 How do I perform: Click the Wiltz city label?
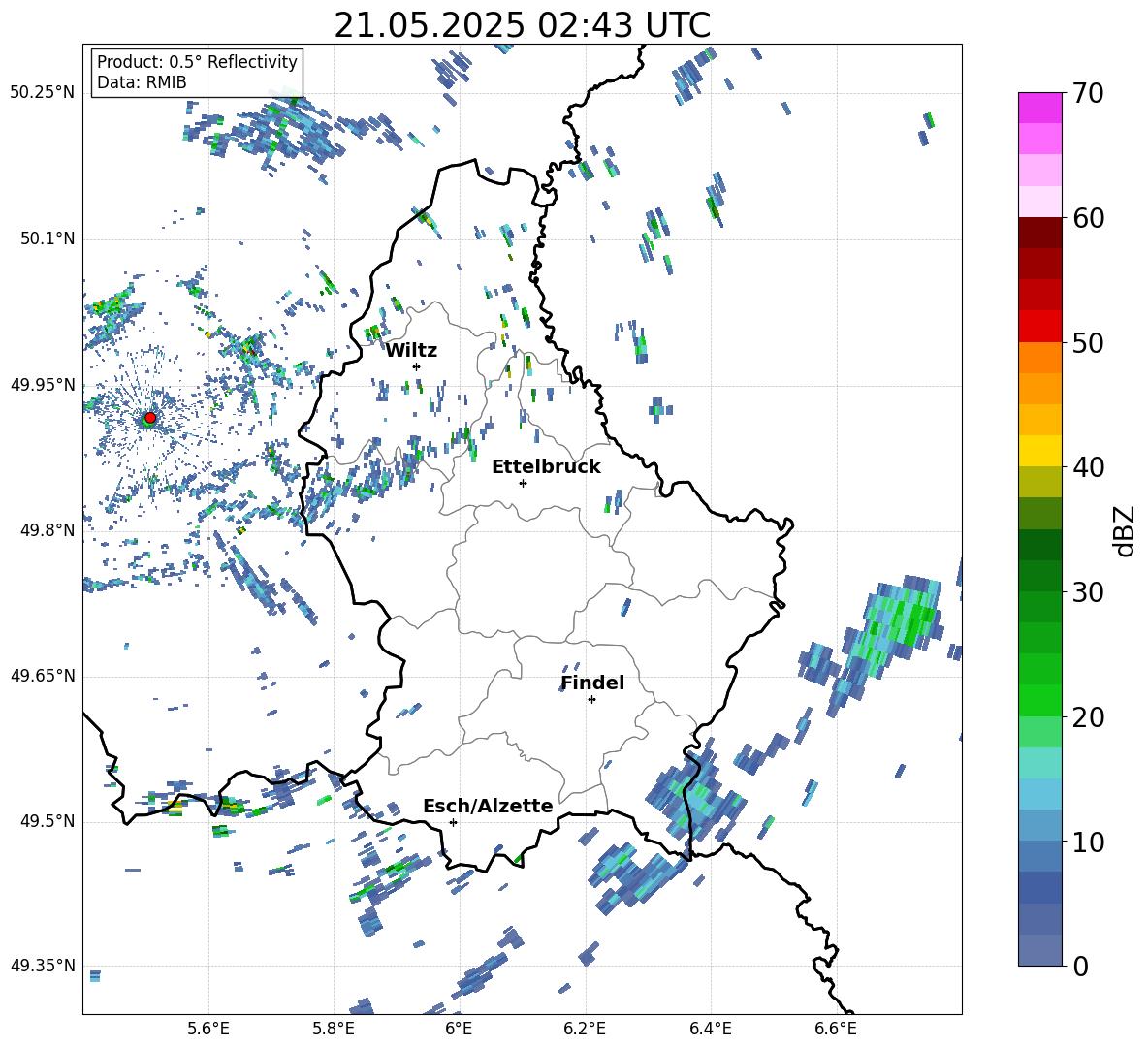(x=411, y=351)
